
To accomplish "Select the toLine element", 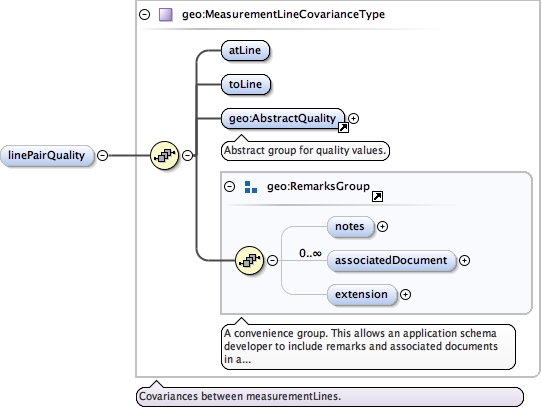I will [245, 84].
